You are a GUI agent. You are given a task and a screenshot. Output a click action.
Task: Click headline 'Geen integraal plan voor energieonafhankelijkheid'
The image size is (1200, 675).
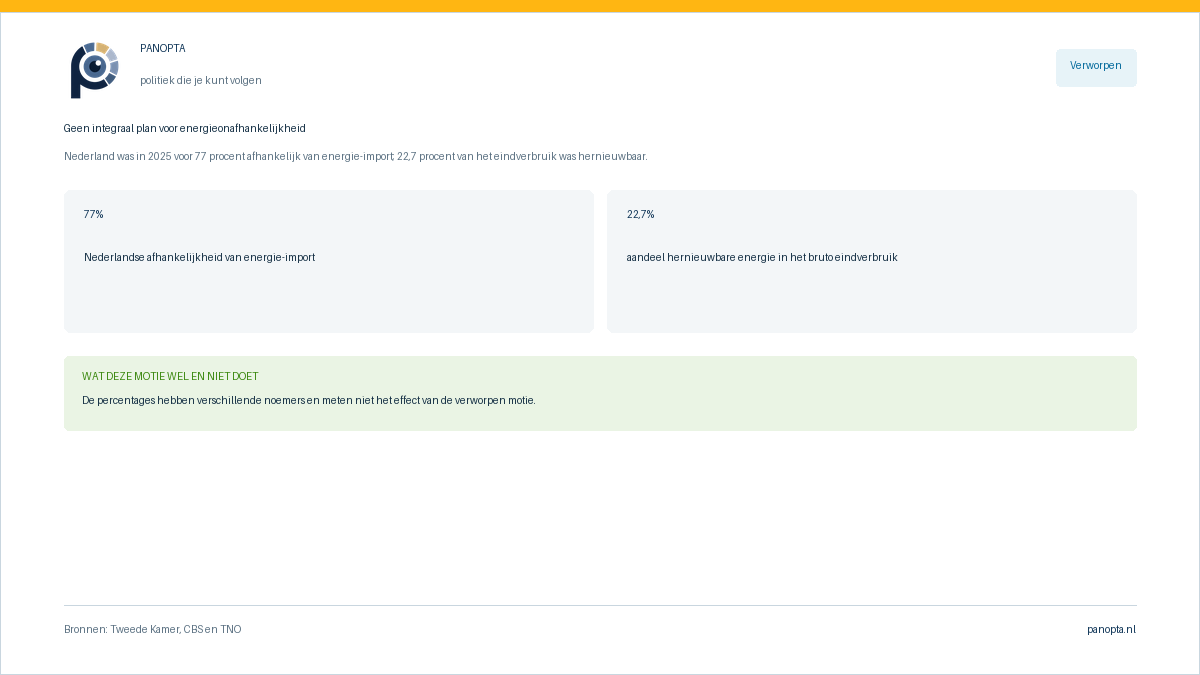click(x=185, y=129)
